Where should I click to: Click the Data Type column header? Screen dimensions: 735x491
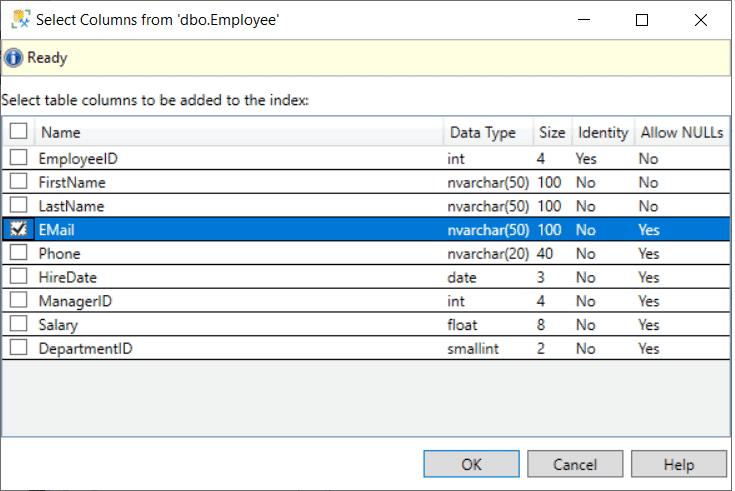[x=483, y=132]
